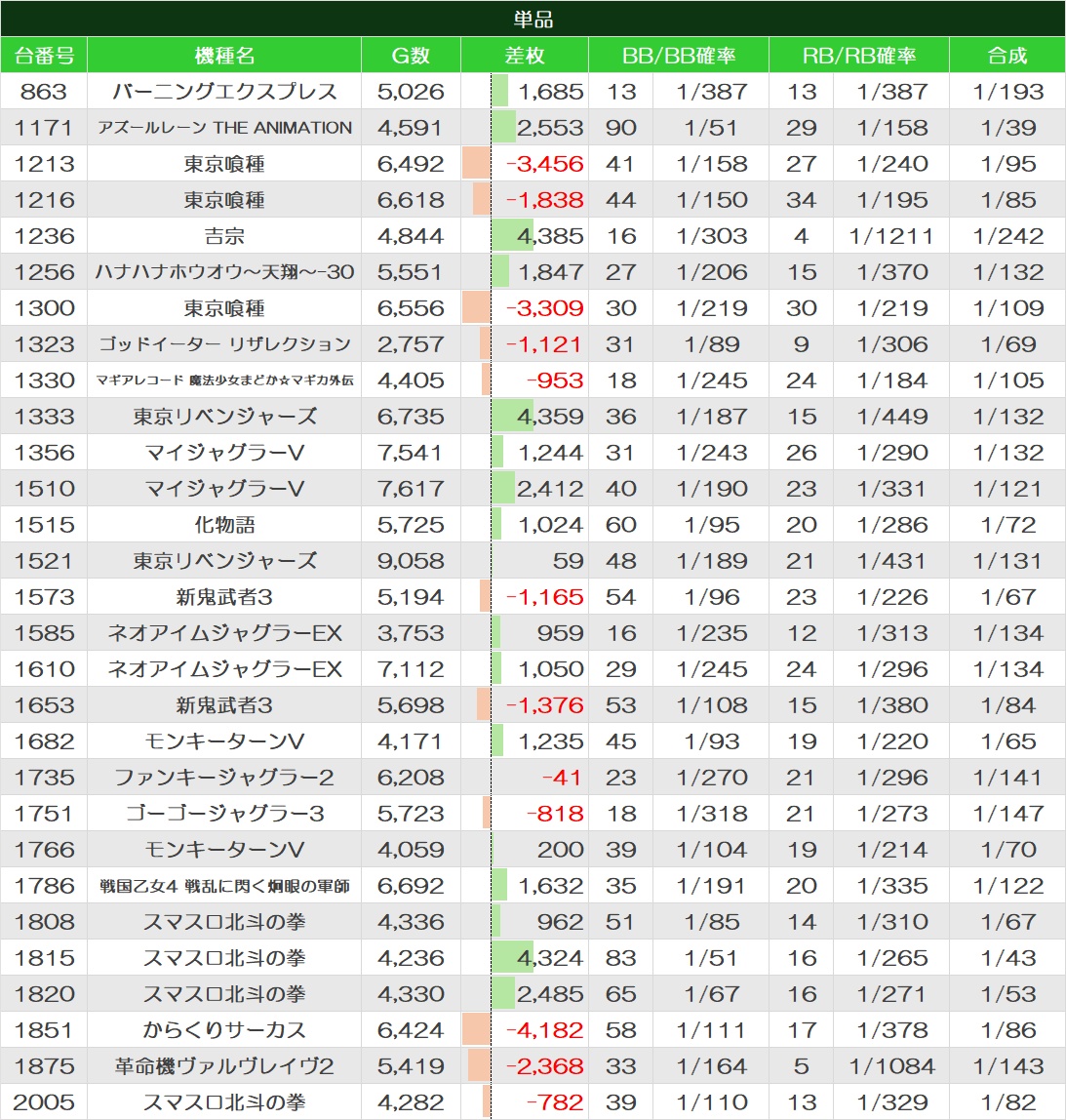This screenshot has width=1066, height=1120.
Task: Select ファンキージャグラー2 machine name
Action: 224,778
